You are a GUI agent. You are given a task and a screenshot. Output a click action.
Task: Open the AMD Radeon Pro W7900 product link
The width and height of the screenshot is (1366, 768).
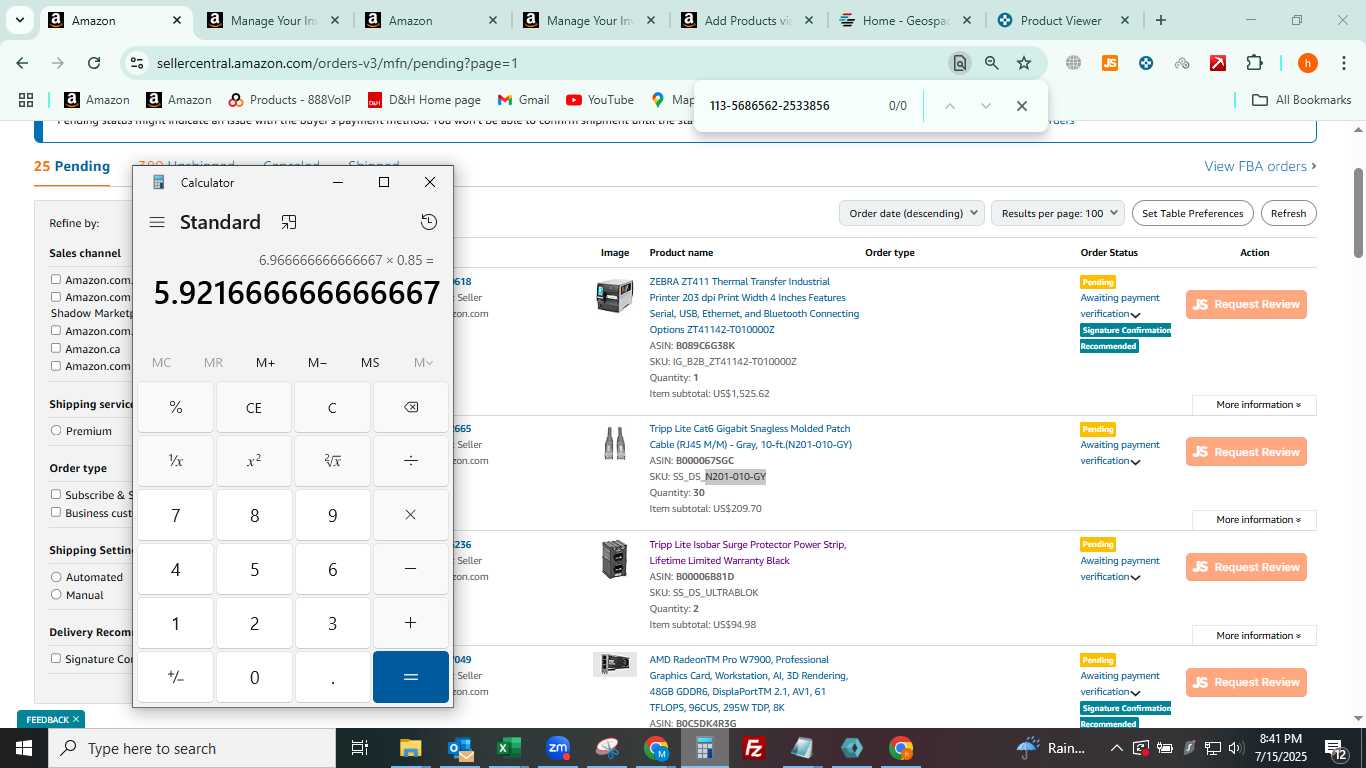pos(748,683)
